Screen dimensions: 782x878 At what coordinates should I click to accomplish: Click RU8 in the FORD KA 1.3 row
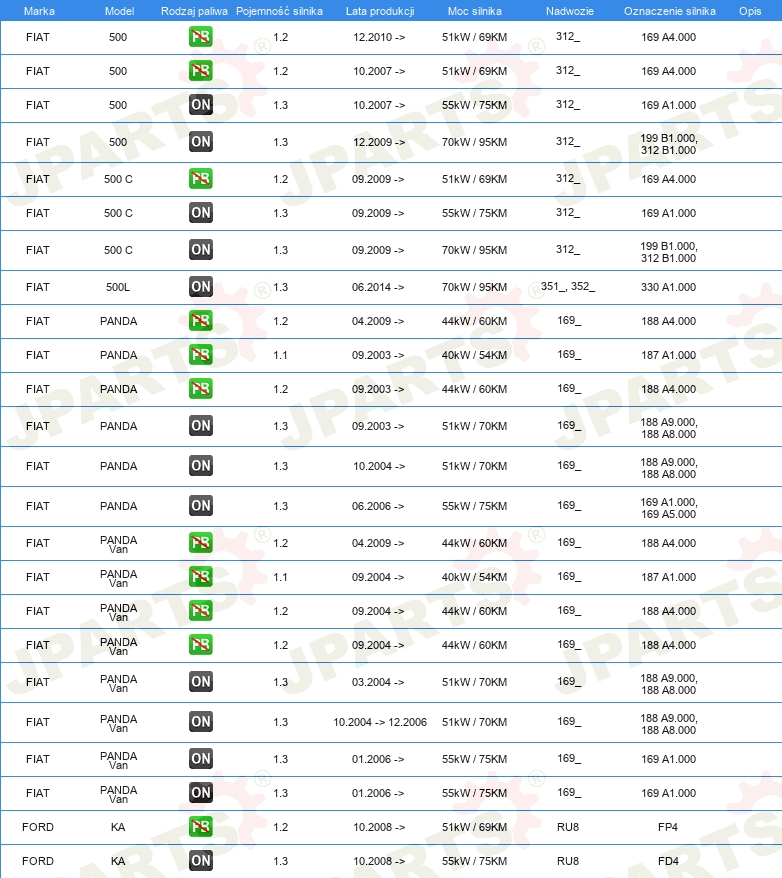tap(568, 861)
